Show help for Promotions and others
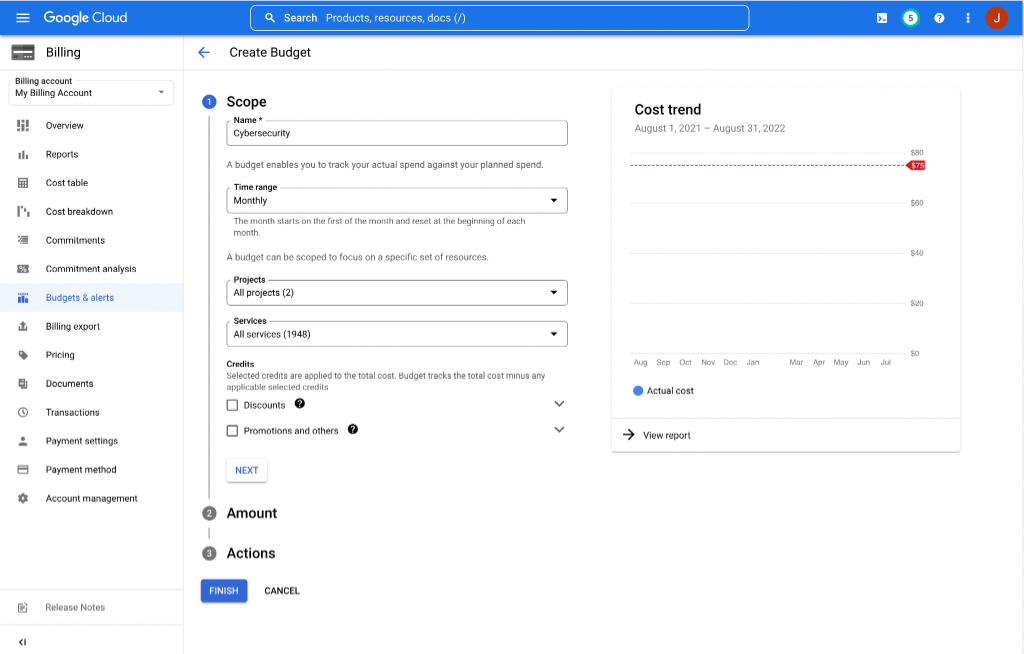The image size is (1024, 654). 353,429
